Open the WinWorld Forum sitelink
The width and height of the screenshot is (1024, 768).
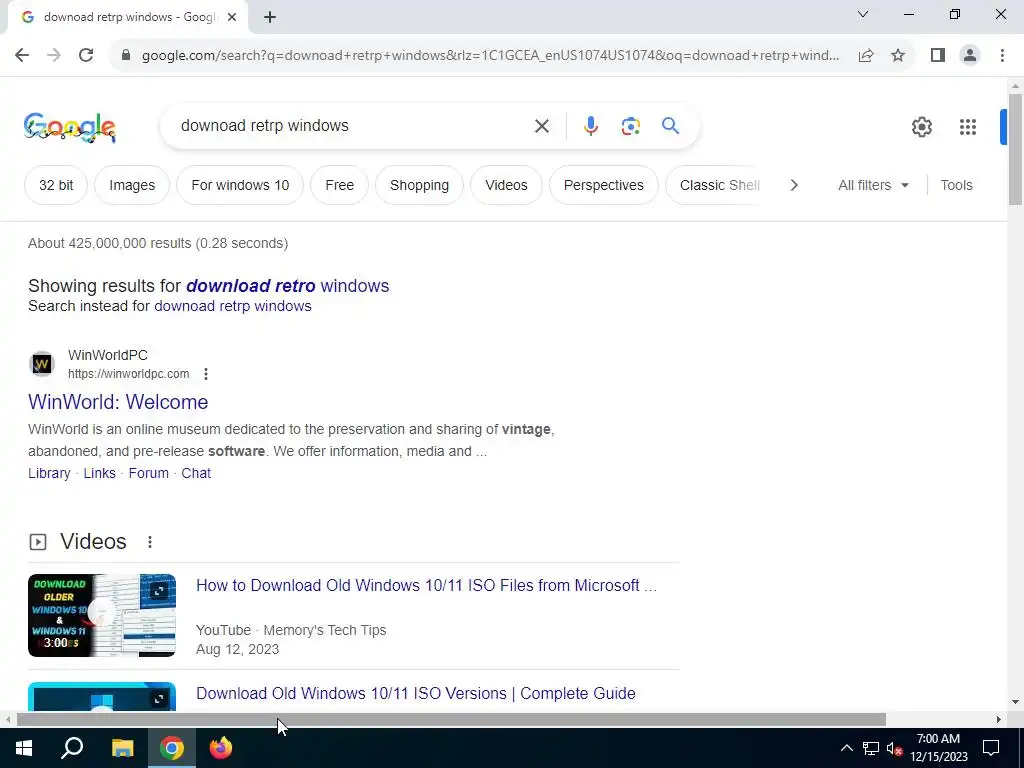[148, 473]
